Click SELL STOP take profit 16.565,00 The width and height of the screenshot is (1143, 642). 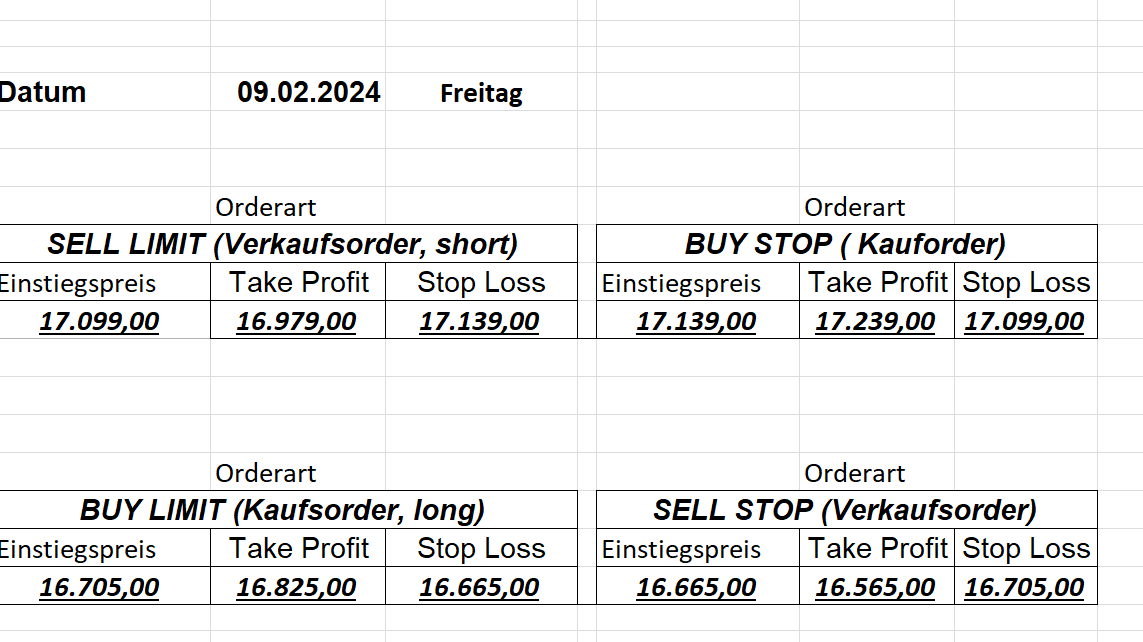click(x=875, y=588)
